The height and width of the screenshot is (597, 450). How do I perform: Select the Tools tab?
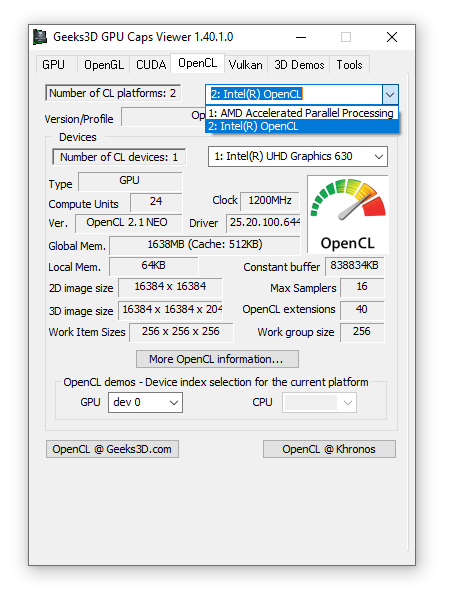click(349, 65)
